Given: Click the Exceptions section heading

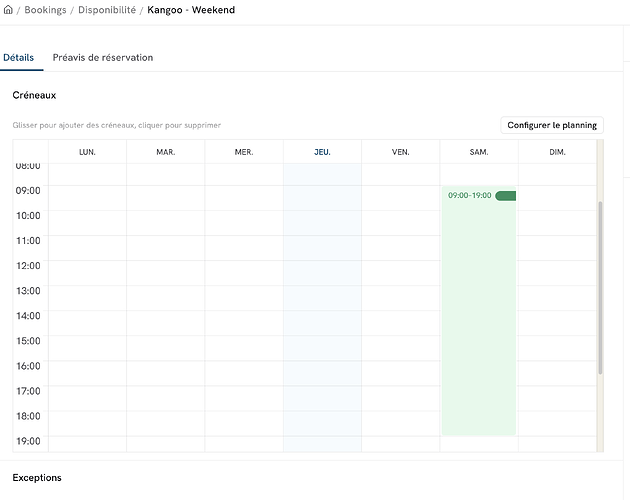Looking at the screenshot, I should (37, 477).
